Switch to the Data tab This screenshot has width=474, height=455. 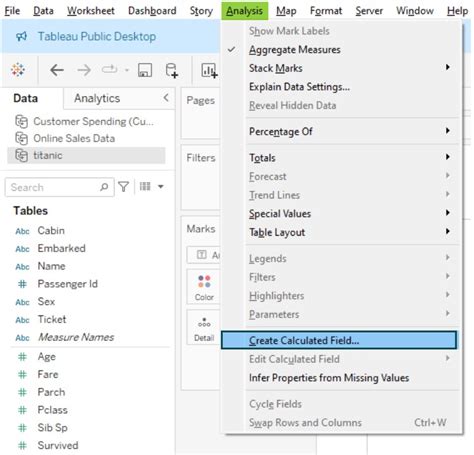pos(26,98)
